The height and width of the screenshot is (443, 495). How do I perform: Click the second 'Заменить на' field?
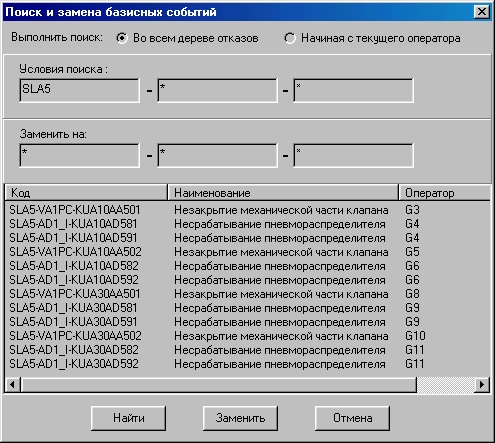click(x=217, y=155)
